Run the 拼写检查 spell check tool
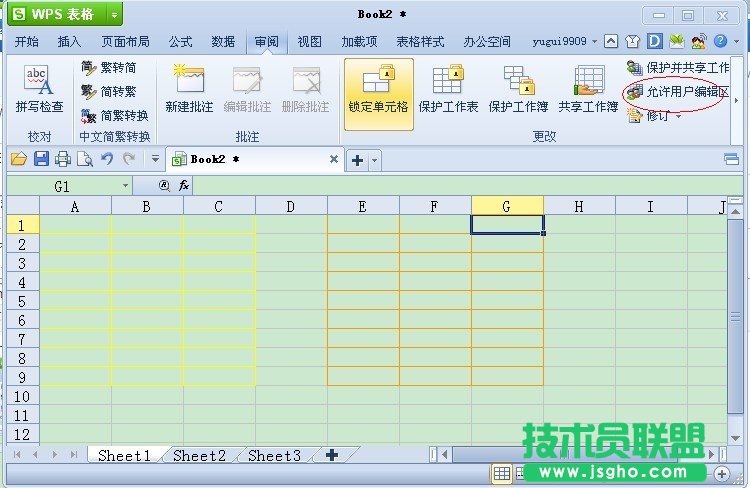The height and width of the screenshot is (488, 750). point(39,89)
